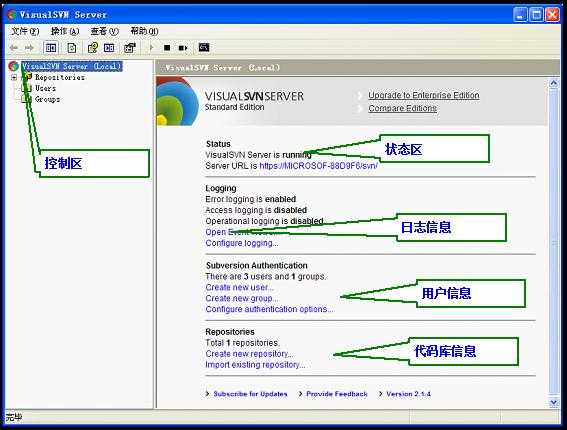Open the 文件(F) menu
The width and height of the screenshot is (567, 430).
(25, 31)
